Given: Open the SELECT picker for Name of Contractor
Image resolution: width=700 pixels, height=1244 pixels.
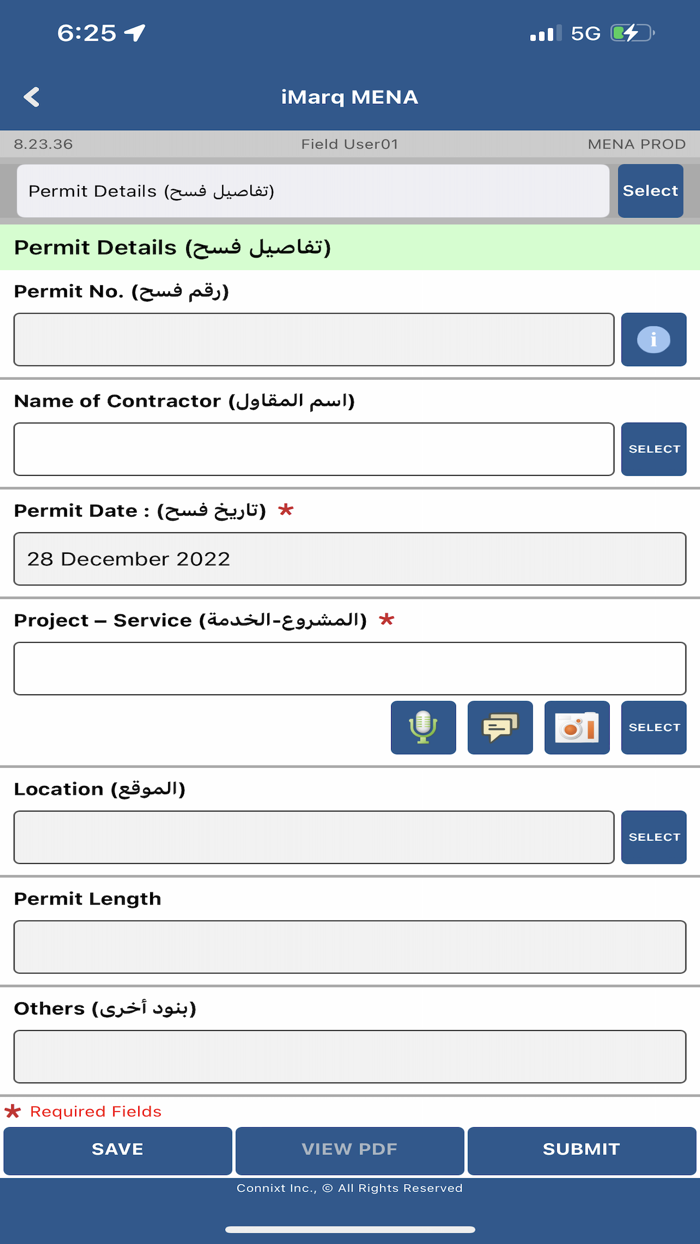Looking at the screenshot, I should (653, 448).
